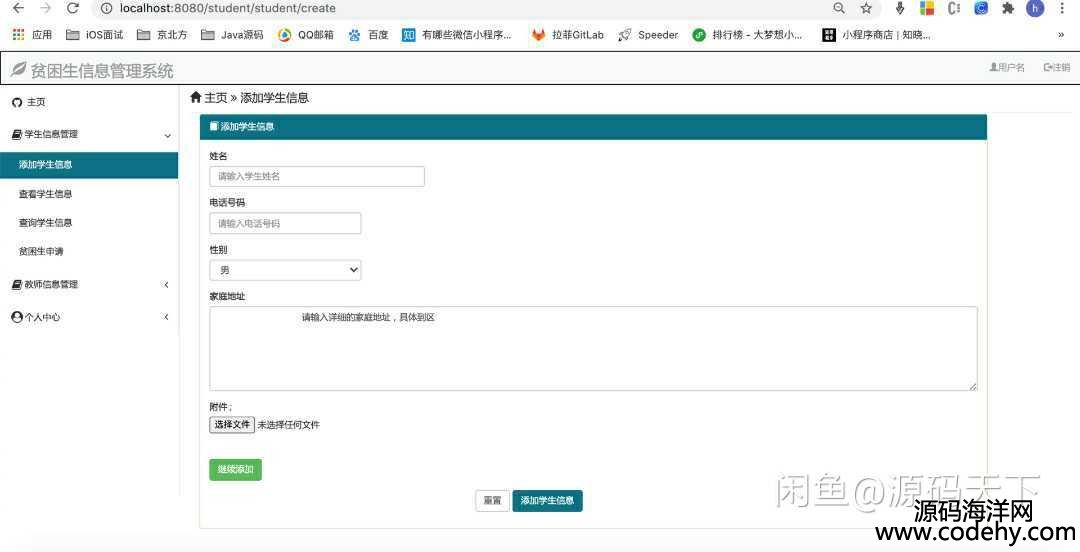Image resolution: width=1080 pixels, height=552 pixels.
Task: Click the browser reload icon
Action: [72, 8]
